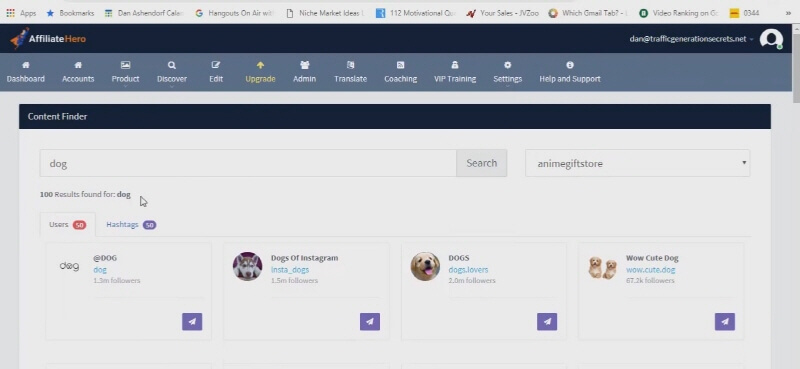The height and width of the screenshot is (369, 800).
Task: Go to Coaching section
Action: (401, 72)
